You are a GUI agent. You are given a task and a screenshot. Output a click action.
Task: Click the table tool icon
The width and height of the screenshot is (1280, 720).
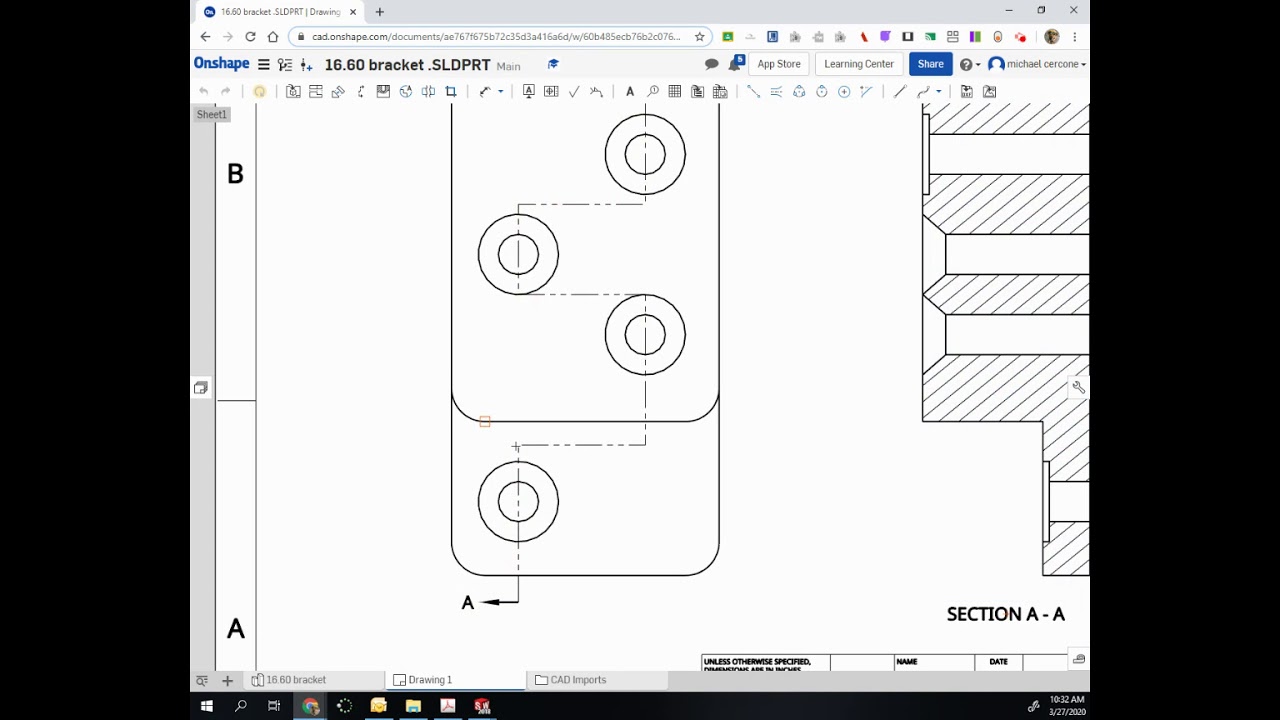click(x=675, y=91)
